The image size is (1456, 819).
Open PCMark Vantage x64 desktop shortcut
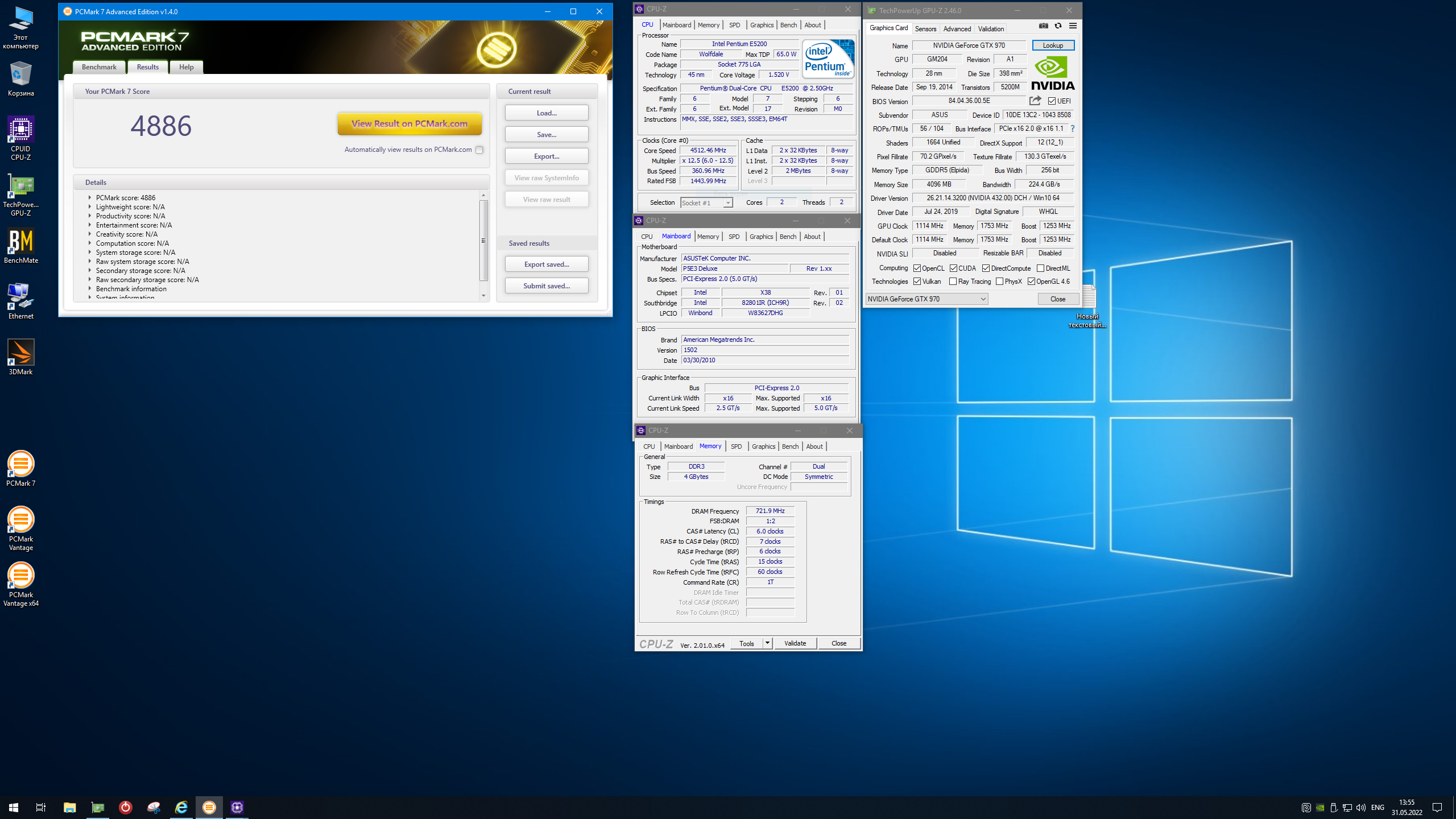[x=20, y=584]
